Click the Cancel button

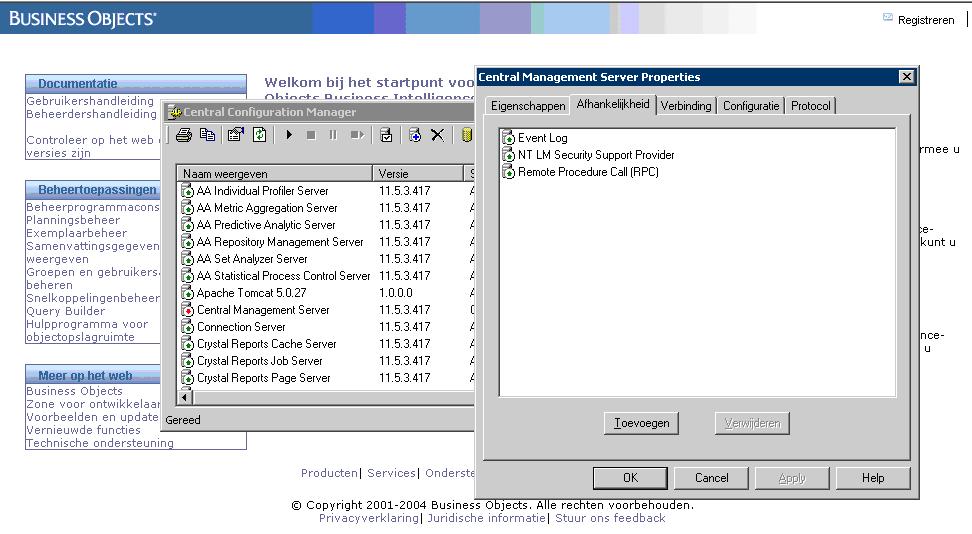pyautogui.click(x=711, y=478)
